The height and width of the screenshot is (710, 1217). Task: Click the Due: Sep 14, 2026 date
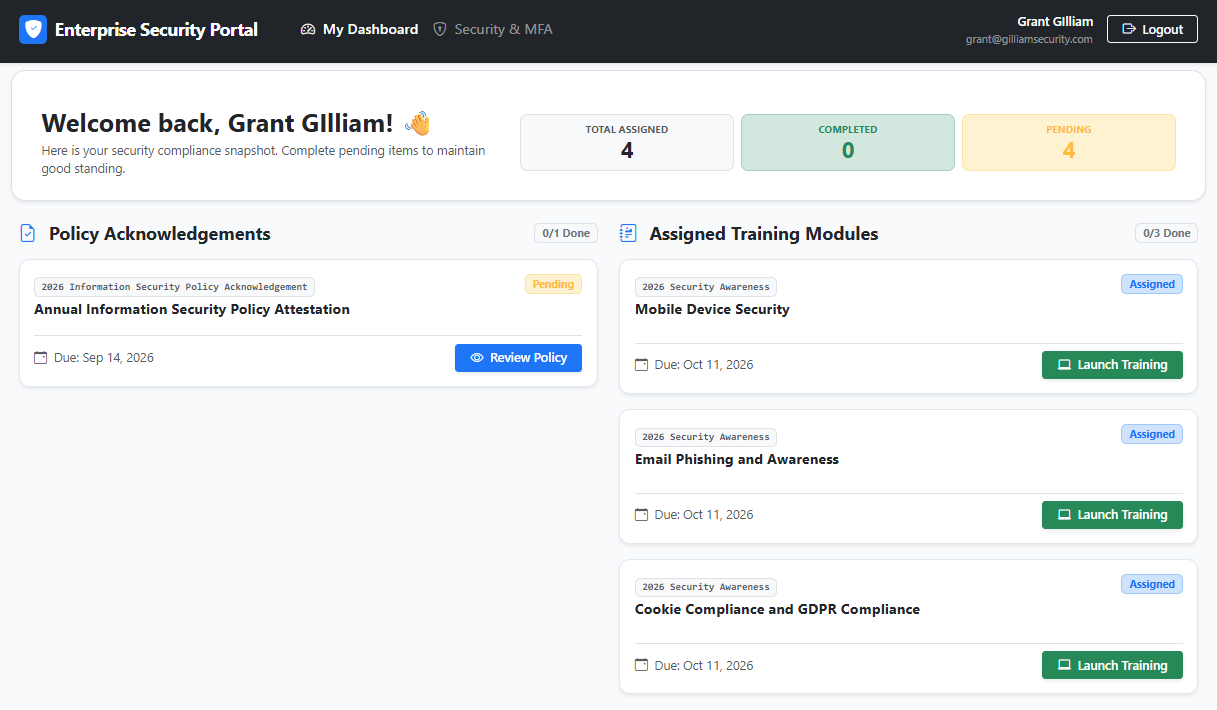click(104, 358)
